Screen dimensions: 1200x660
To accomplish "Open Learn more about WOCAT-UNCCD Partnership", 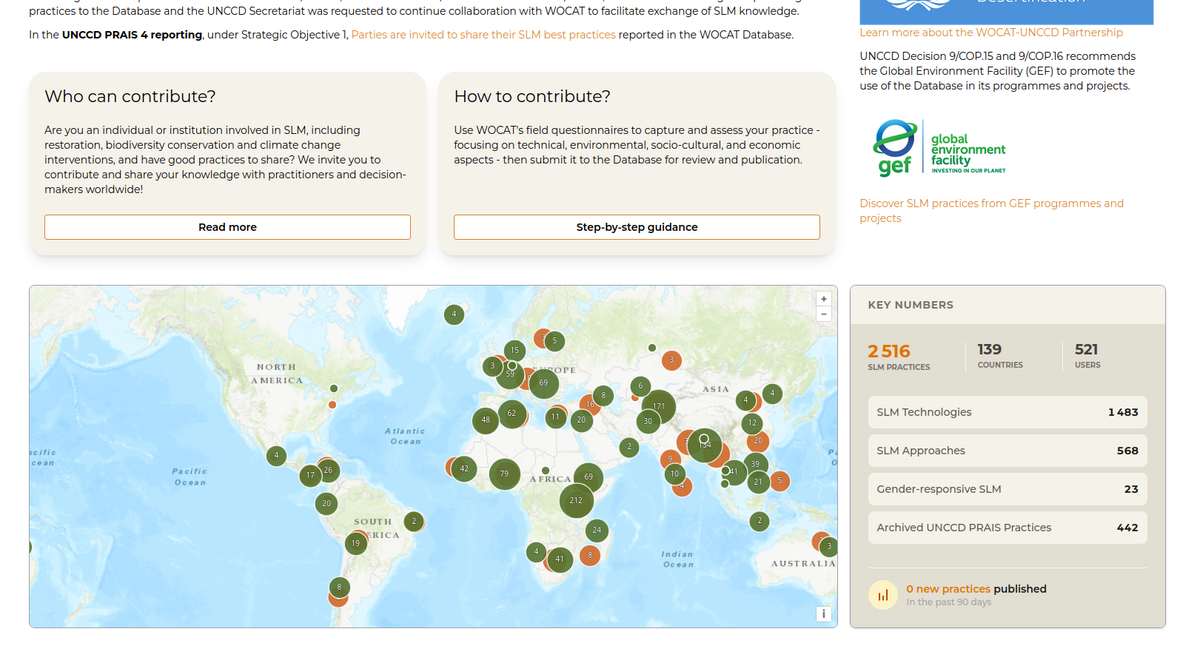I will pos(991,33).
